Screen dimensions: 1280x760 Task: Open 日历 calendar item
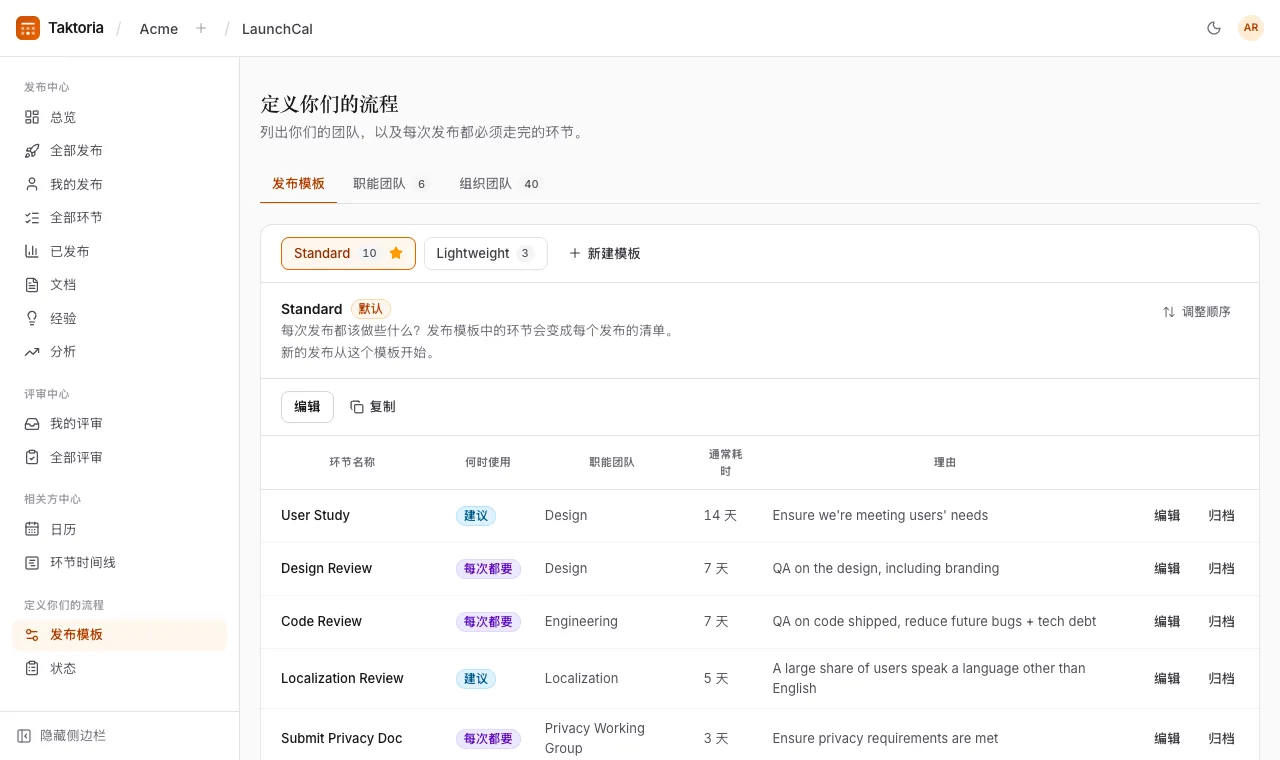pos(120,529)
